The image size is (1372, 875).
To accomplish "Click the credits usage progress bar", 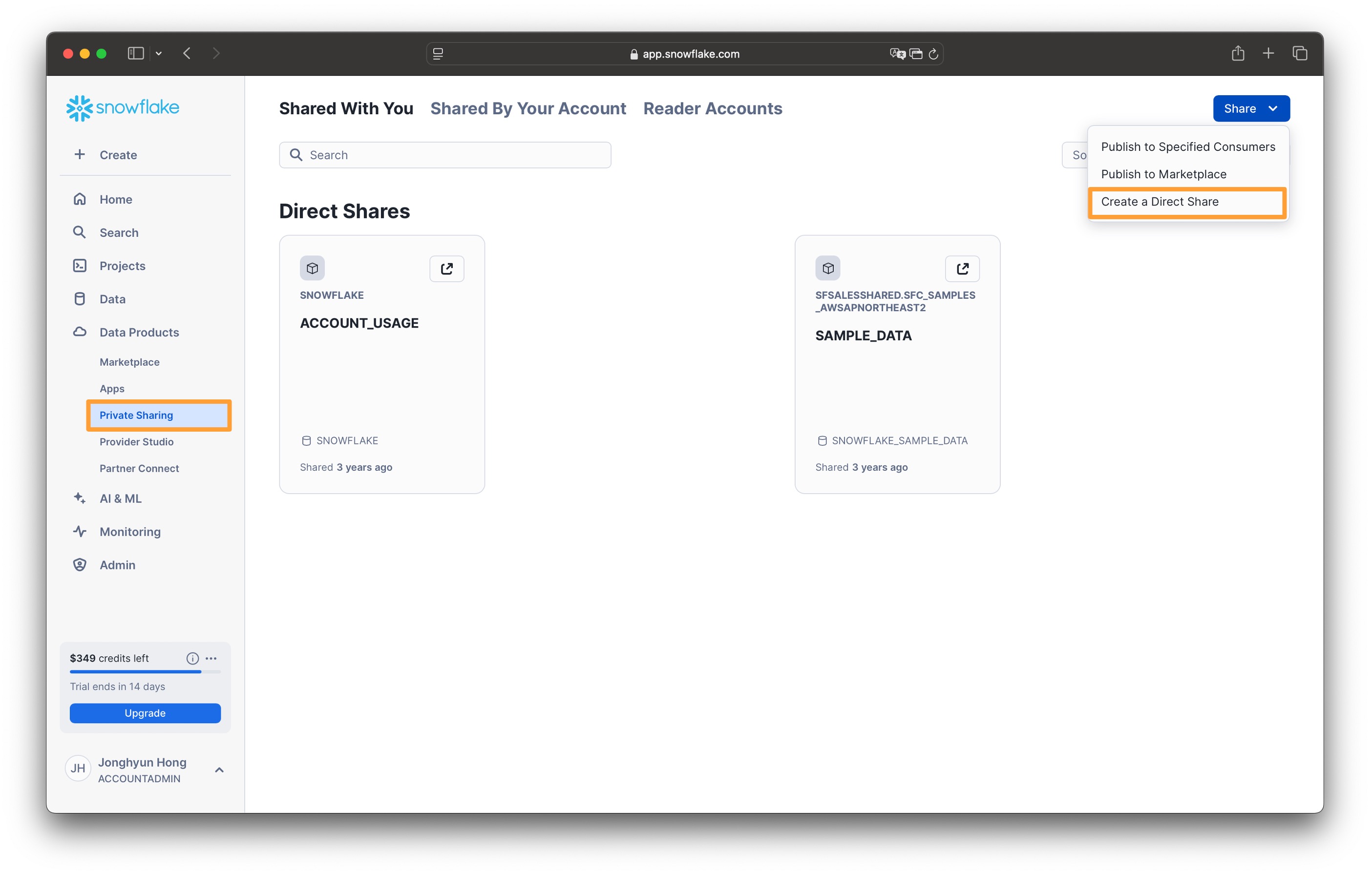I will 145,672.
